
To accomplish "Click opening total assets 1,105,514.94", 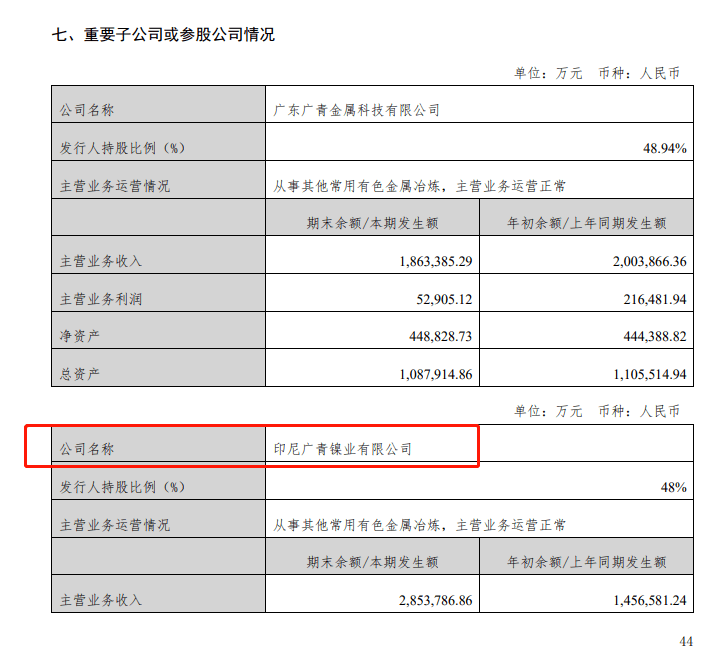I will (649, 375).
